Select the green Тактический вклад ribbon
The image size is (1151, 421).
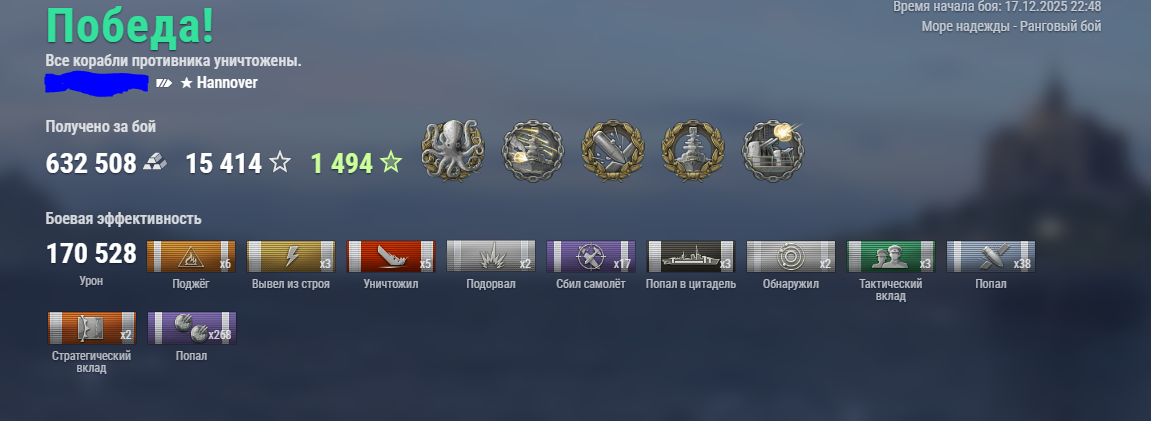pyautogui.click(x=890, y=257)
